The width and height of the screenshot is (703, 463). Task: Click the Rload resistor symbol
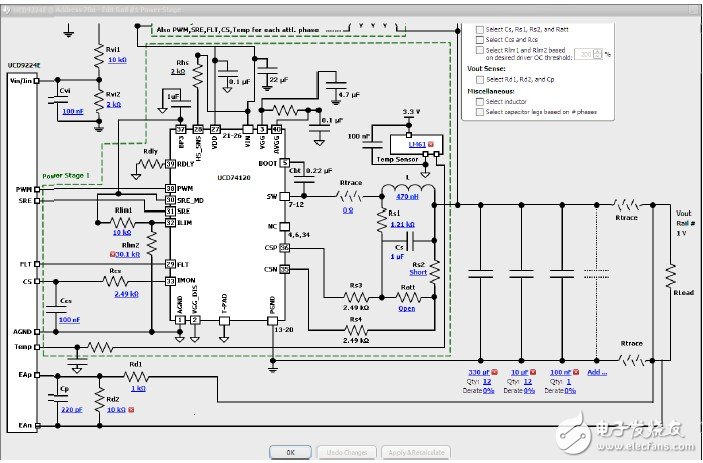(x=670, y=276)
